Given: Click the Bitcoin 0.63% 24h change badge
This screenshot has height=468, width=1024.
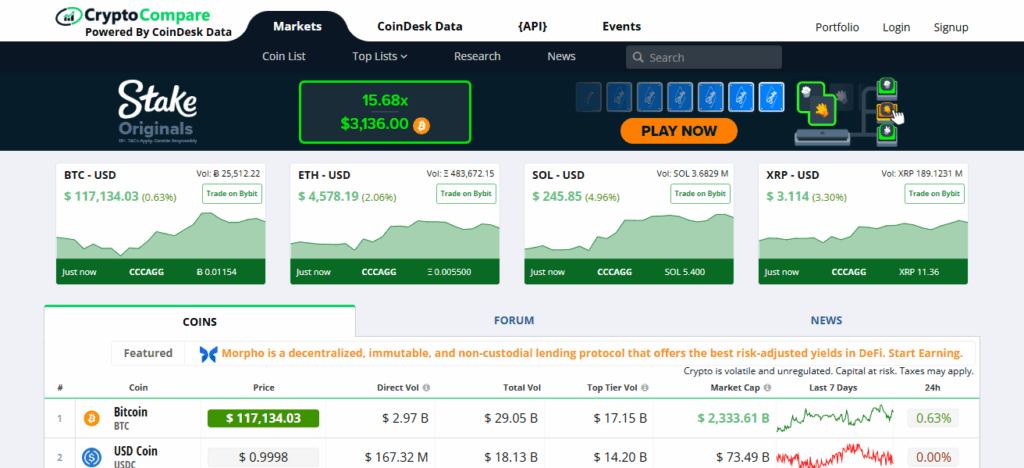Looking at the screenshot, I should (x=933, y=418).
